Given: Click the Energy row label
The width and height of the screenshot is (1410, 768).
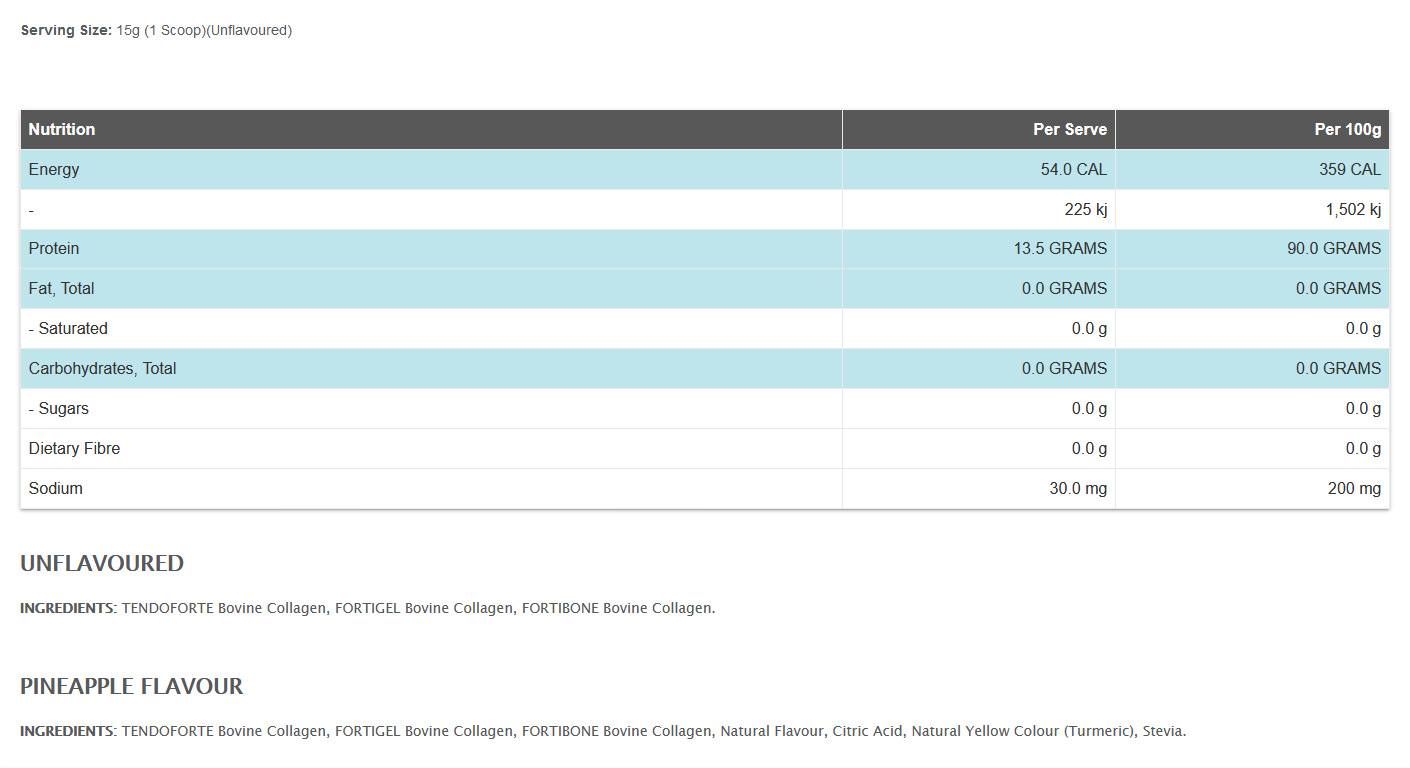Looking at the screenshot, I should 54,169.
